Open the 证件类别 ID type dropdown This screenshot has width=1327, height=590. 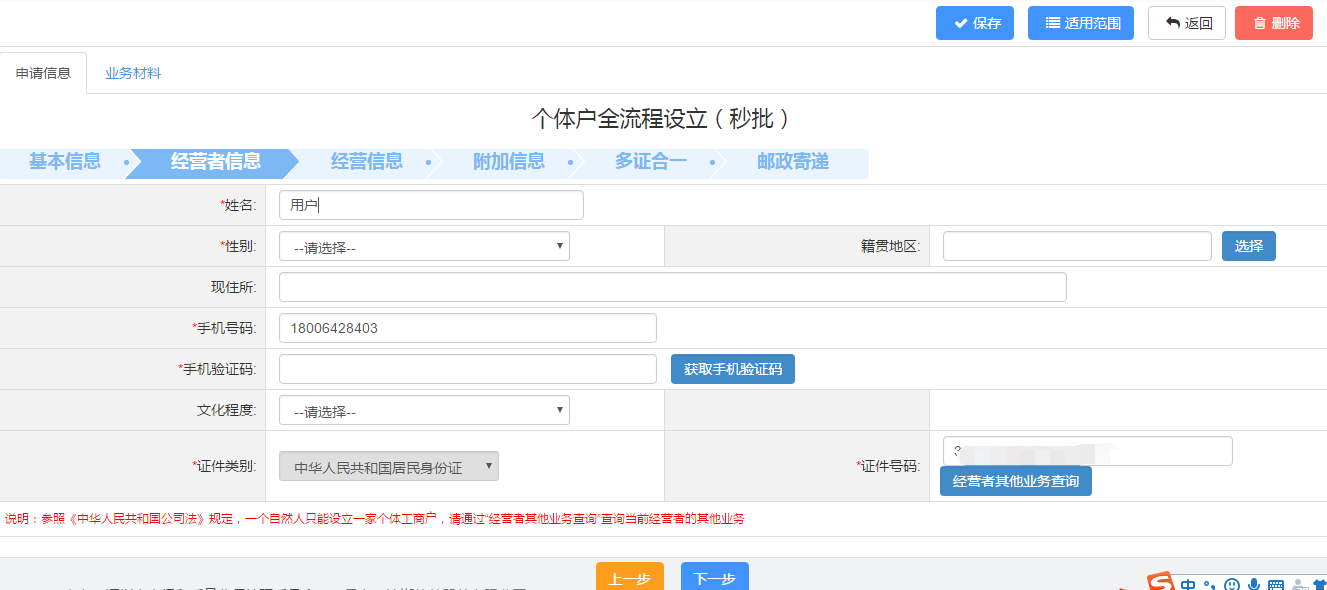coord(388,466)
